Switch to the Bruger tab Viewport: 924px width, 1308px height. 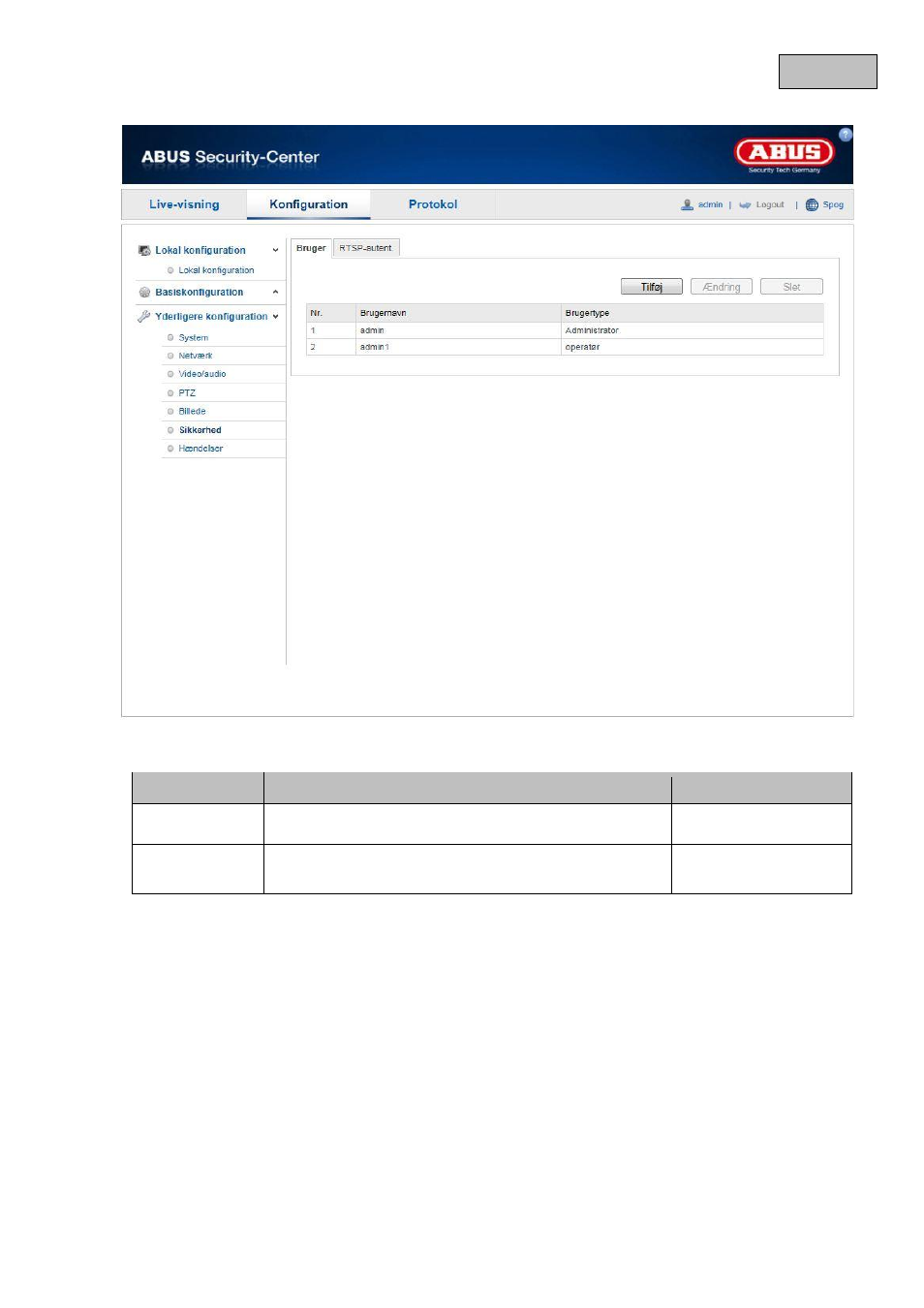pos(311,248)
